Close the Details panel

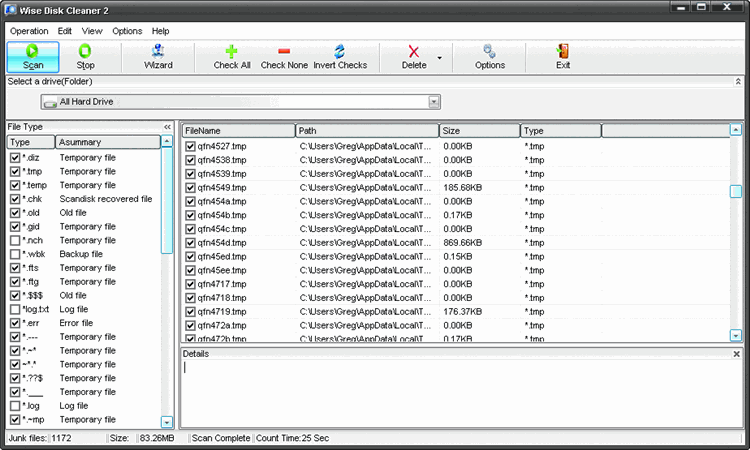point(736,354)
